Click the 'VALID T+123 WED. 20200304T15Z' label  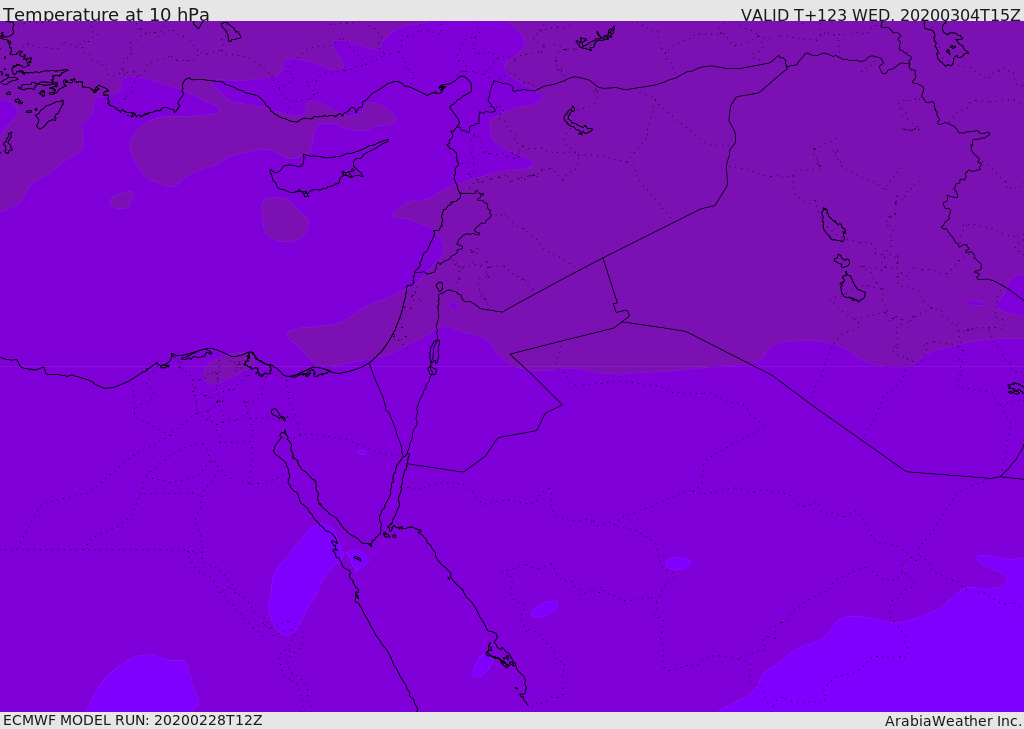tap(880, 15)
